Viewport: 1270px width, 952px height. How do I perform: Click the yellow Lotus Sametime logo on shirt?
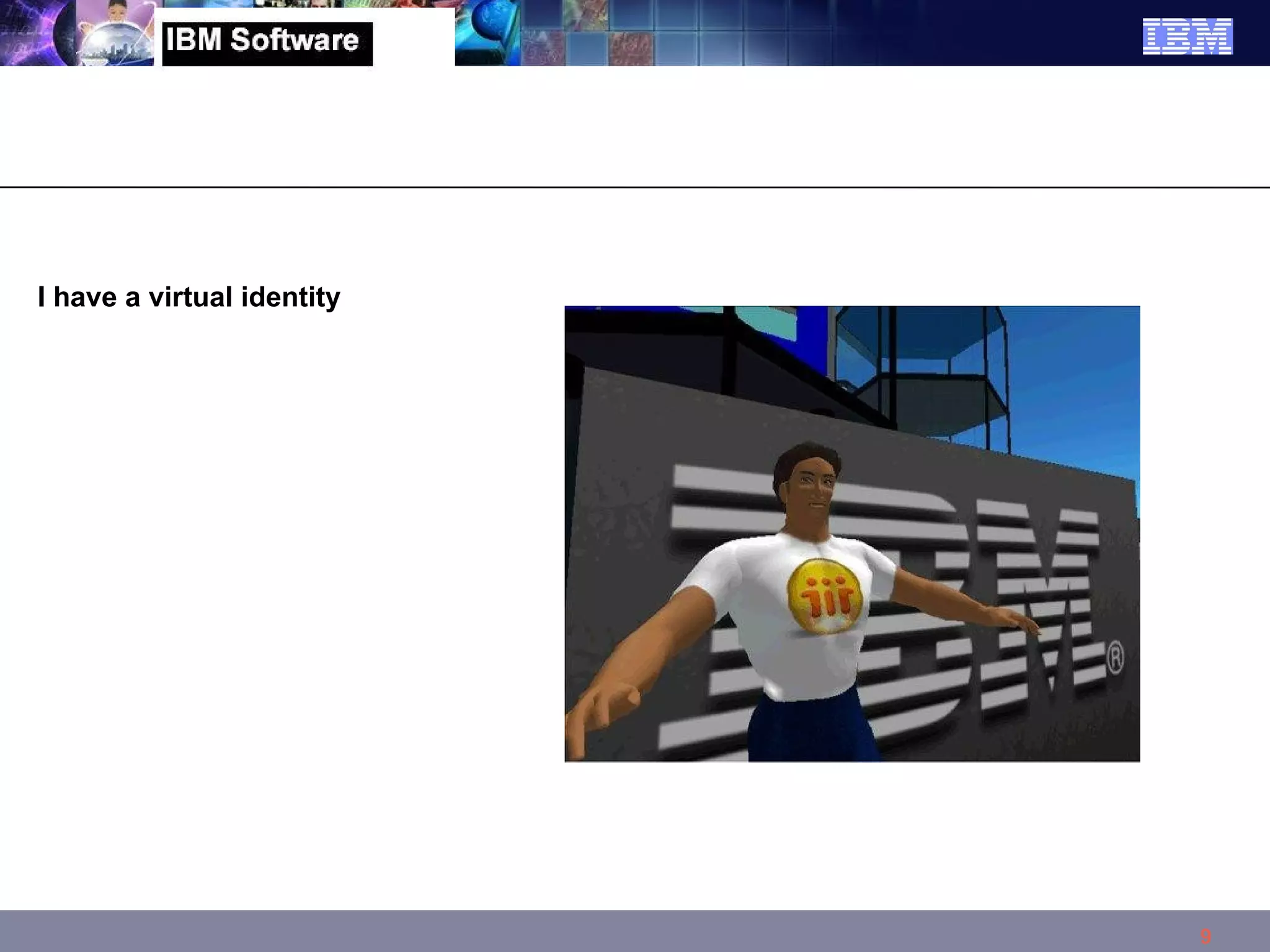[825, 596]
